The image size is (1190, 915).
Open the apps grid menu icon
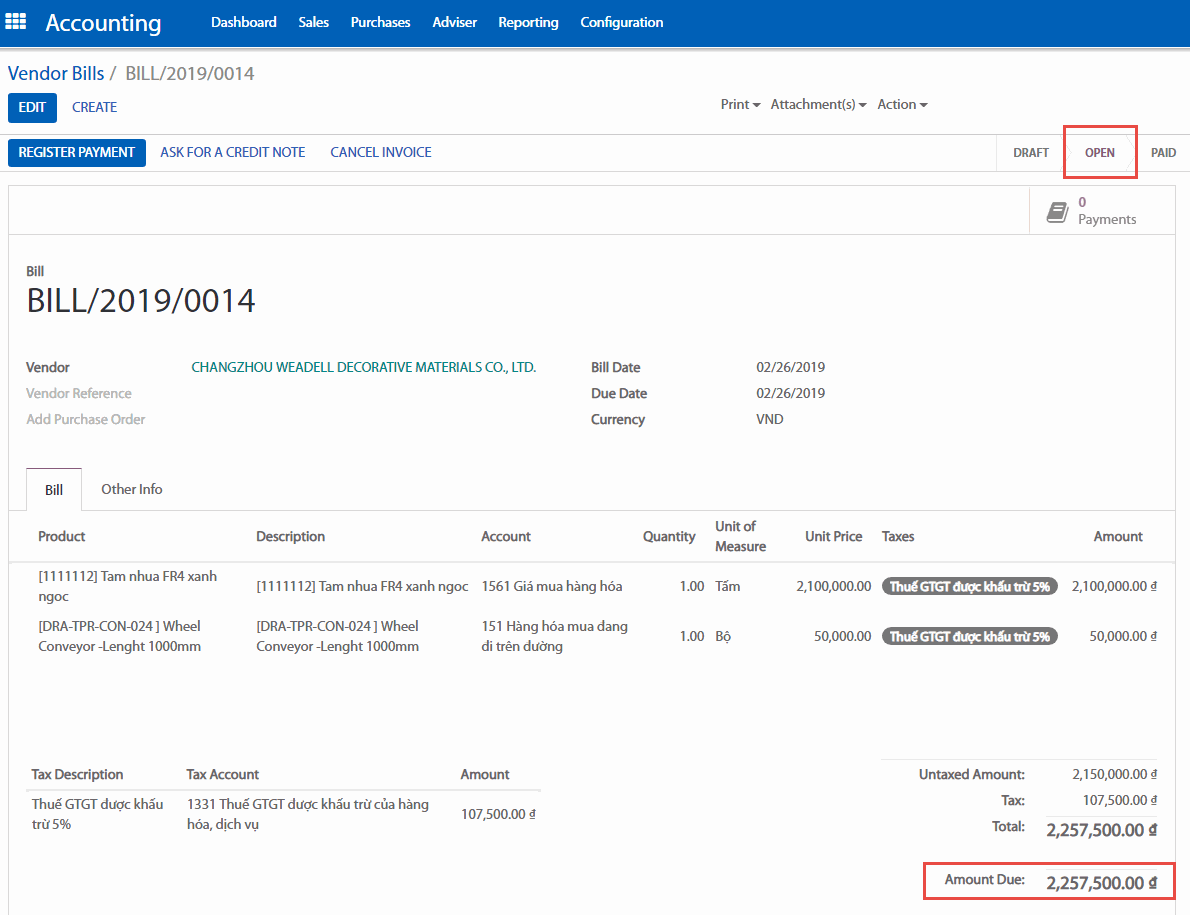[x=16, y=22]
